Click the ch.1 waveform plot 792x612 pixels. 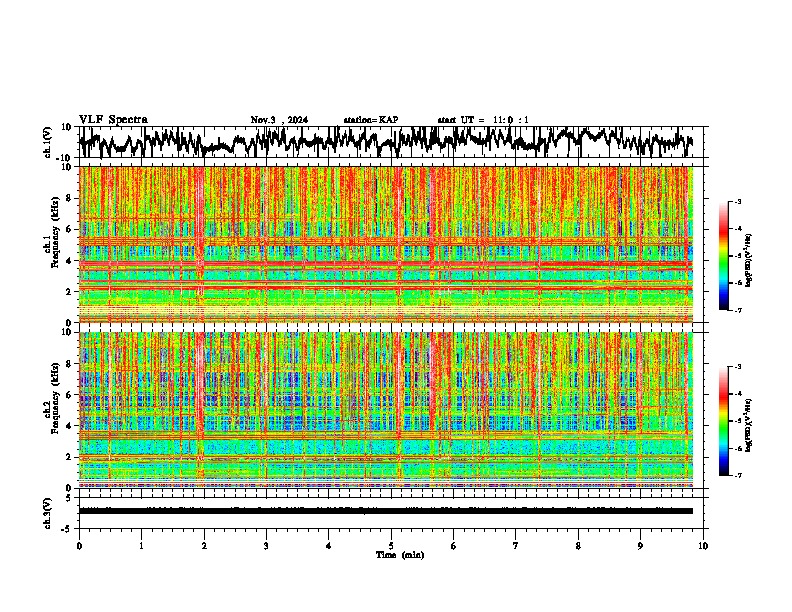coord(393,142)
